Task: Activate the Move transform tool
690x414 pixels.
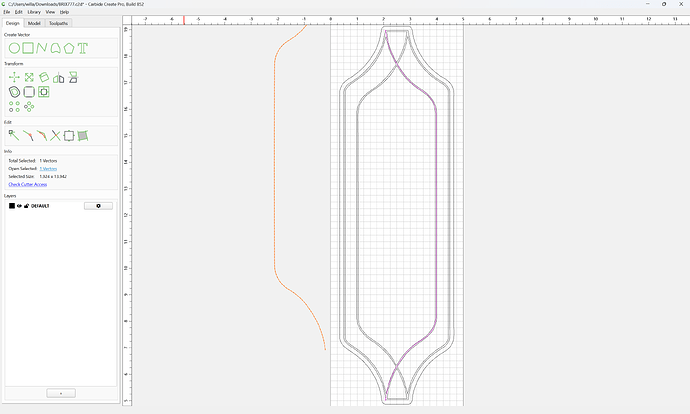Action: 15,77
